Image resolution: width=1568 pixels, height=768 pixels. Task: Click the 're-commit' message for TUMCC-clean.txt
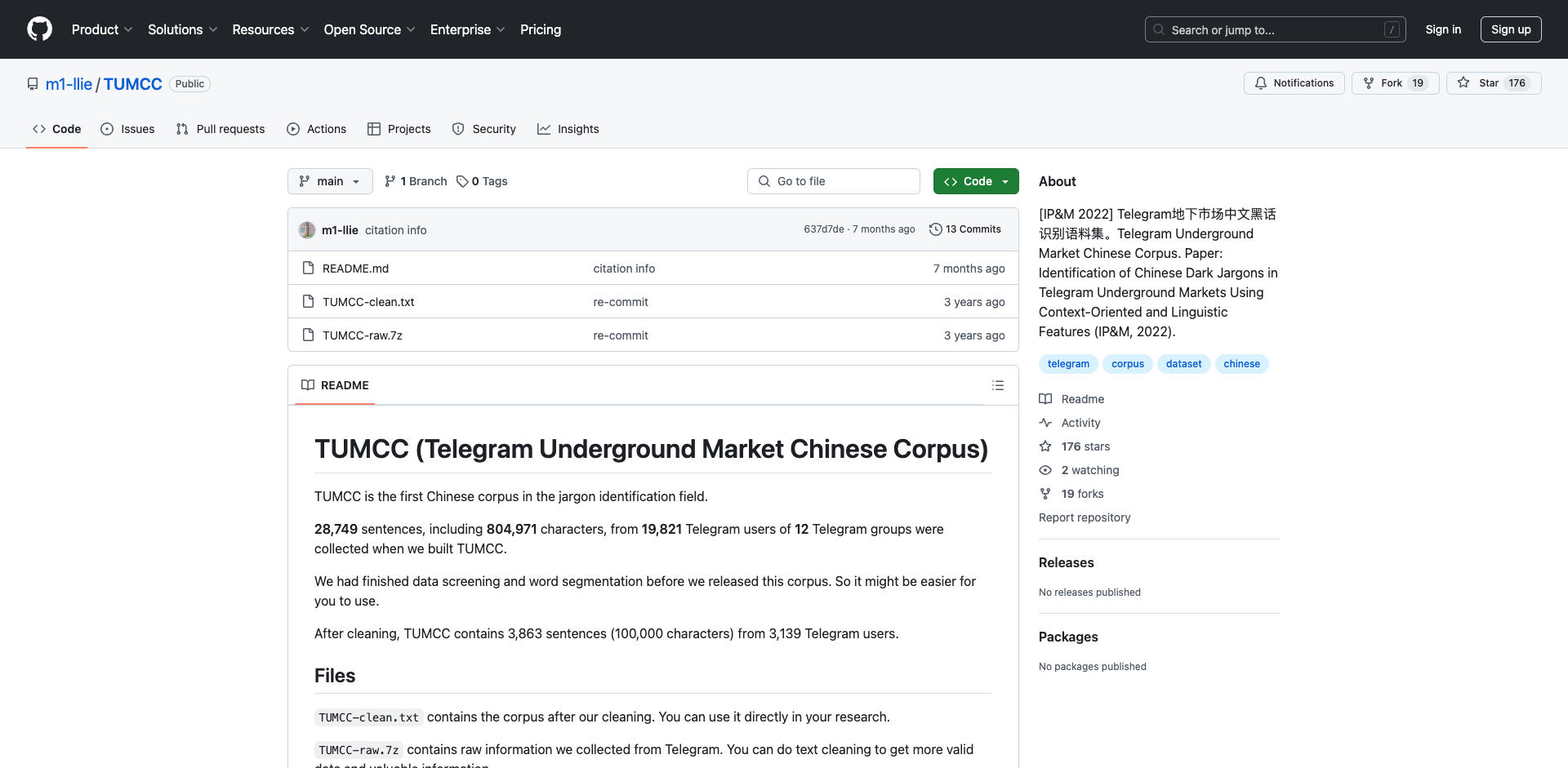coord(621,302)
